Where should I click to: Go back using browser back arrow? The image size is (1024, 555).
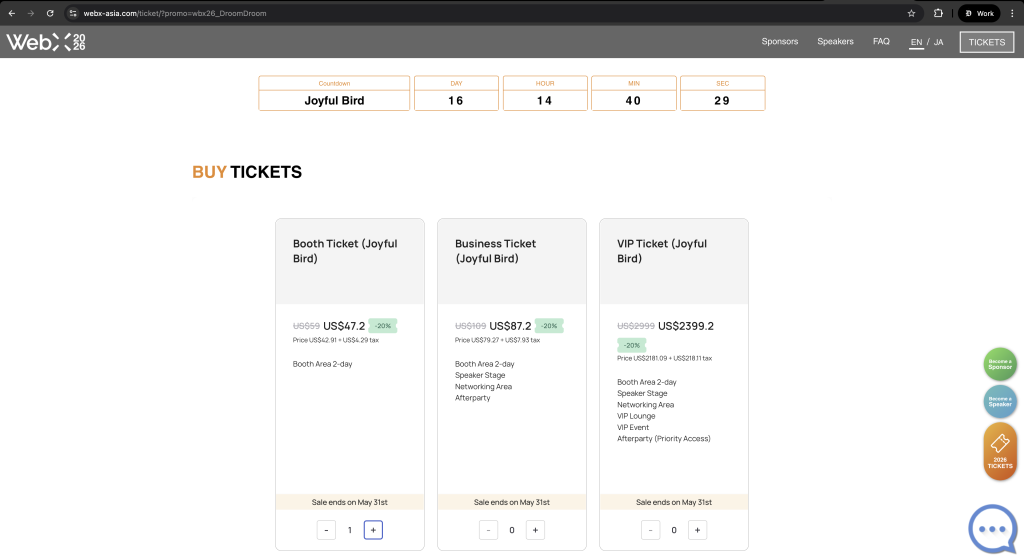12,13
